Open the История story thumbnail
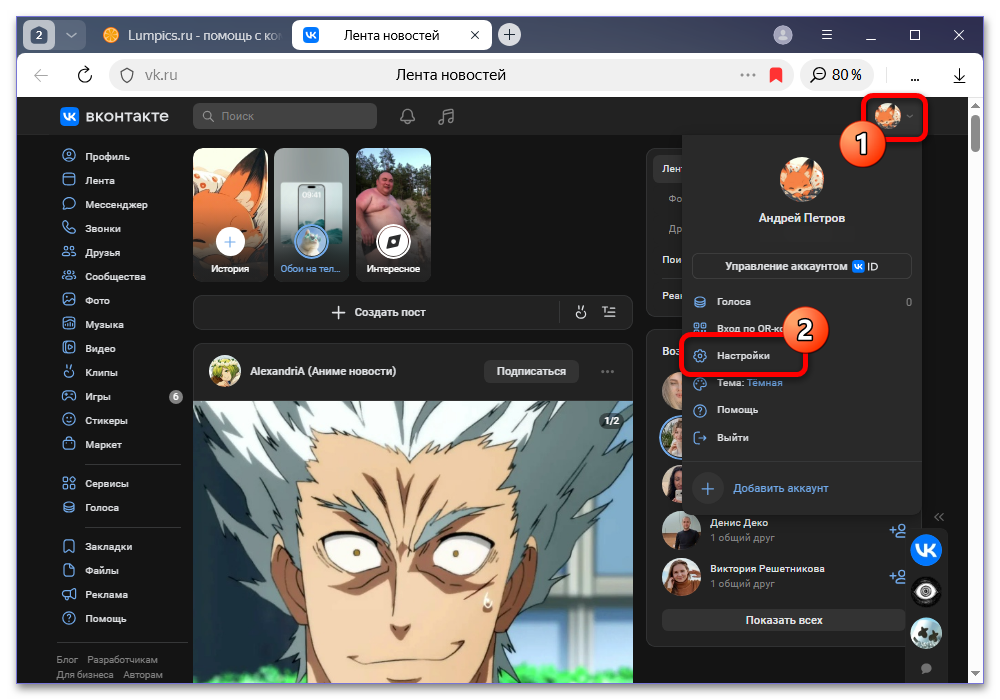 tap(230, 214)
